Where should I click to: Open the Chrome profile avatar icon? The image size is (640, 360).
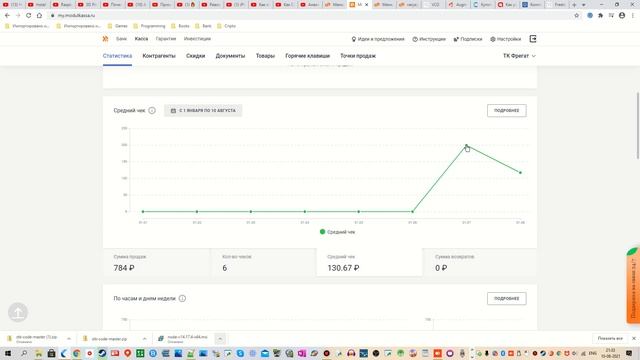point(622,16)
